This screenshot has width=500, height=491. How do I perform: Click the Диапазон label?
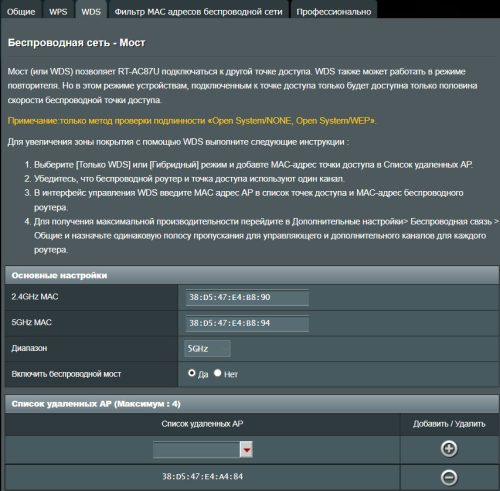[29, 348]
